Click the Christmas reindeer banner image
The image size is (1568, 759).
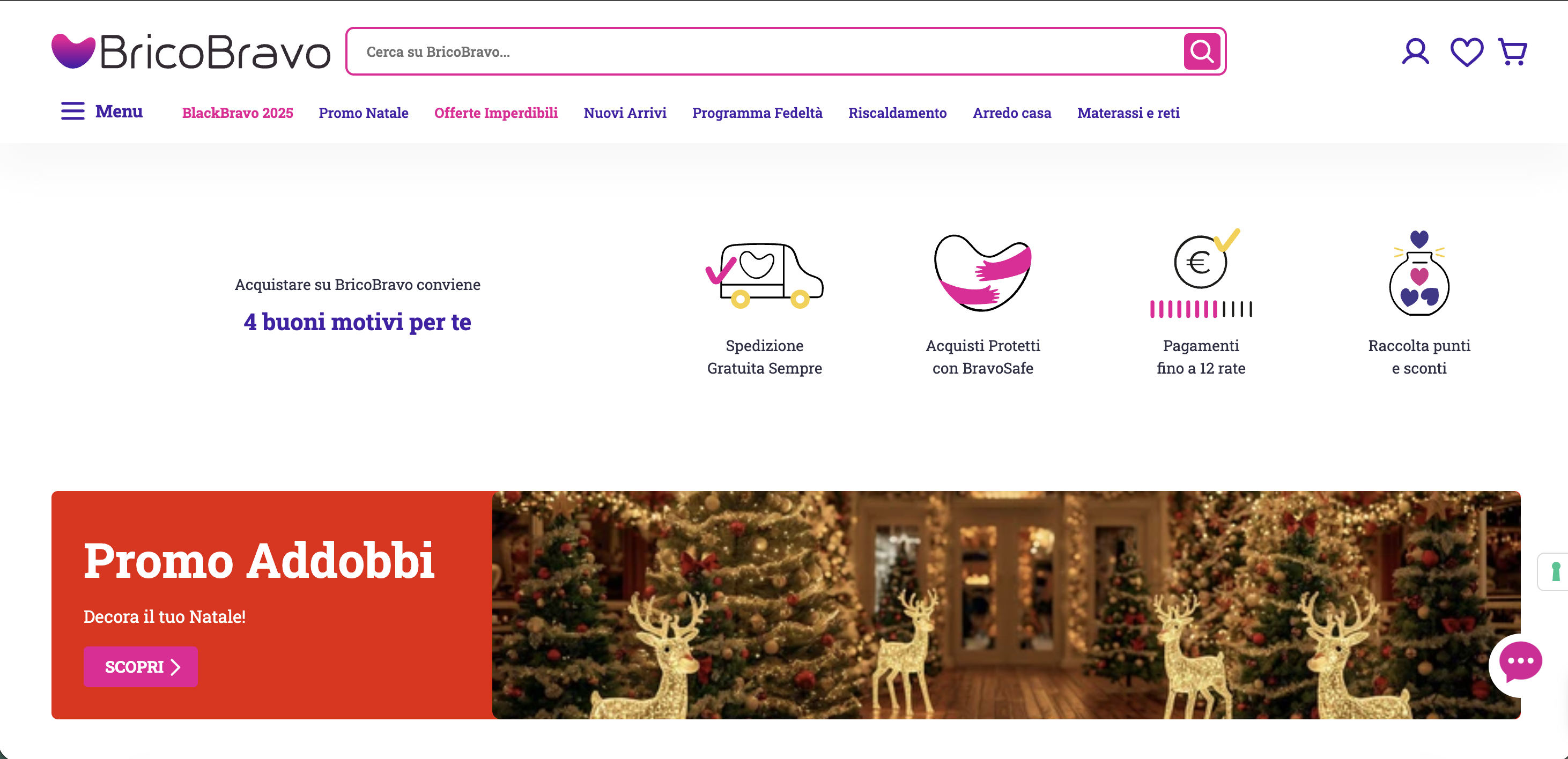pos(1005,605)
